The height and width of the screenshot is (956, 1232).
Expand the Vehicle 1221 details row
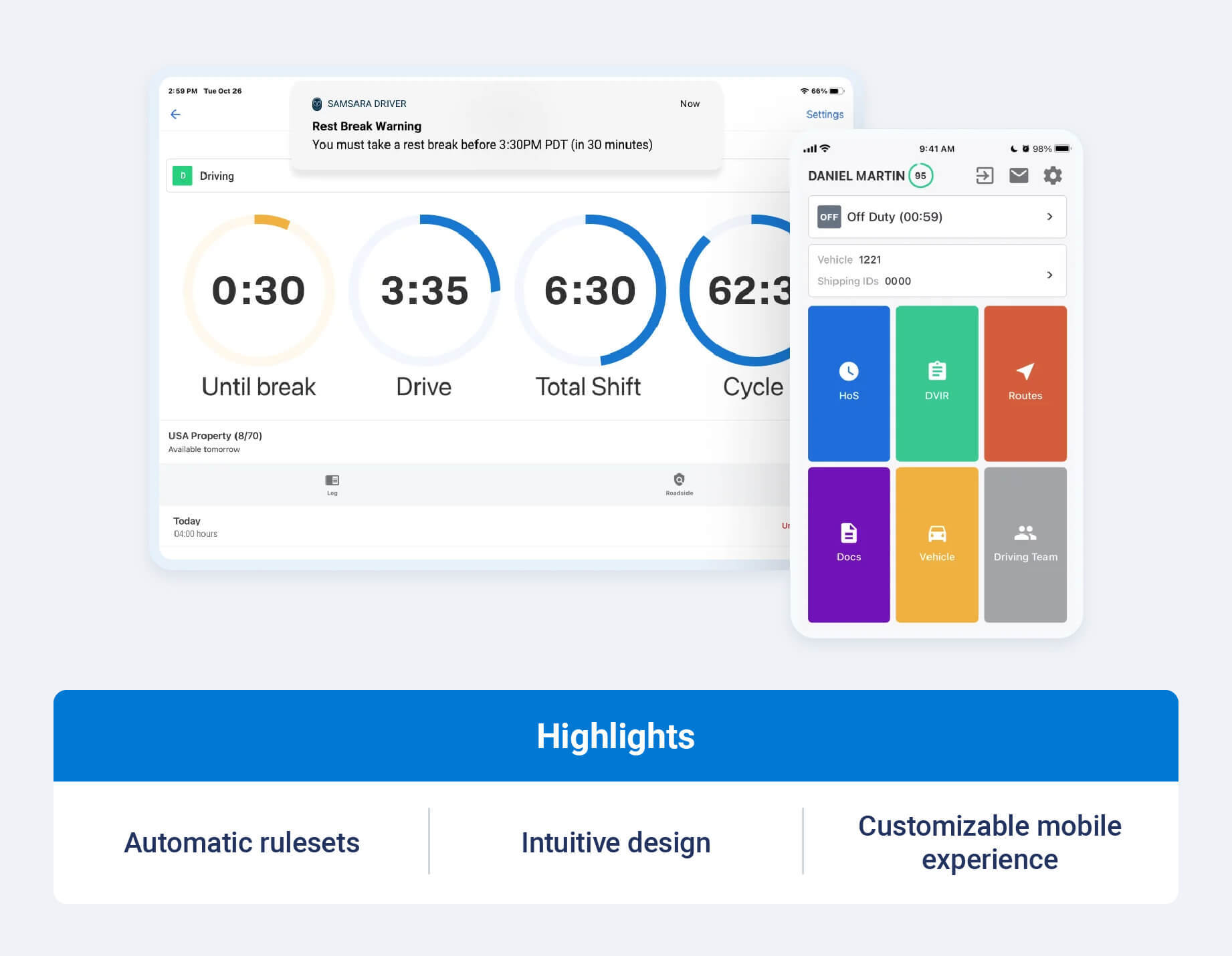pyautogui.click(x=936, y=270)
